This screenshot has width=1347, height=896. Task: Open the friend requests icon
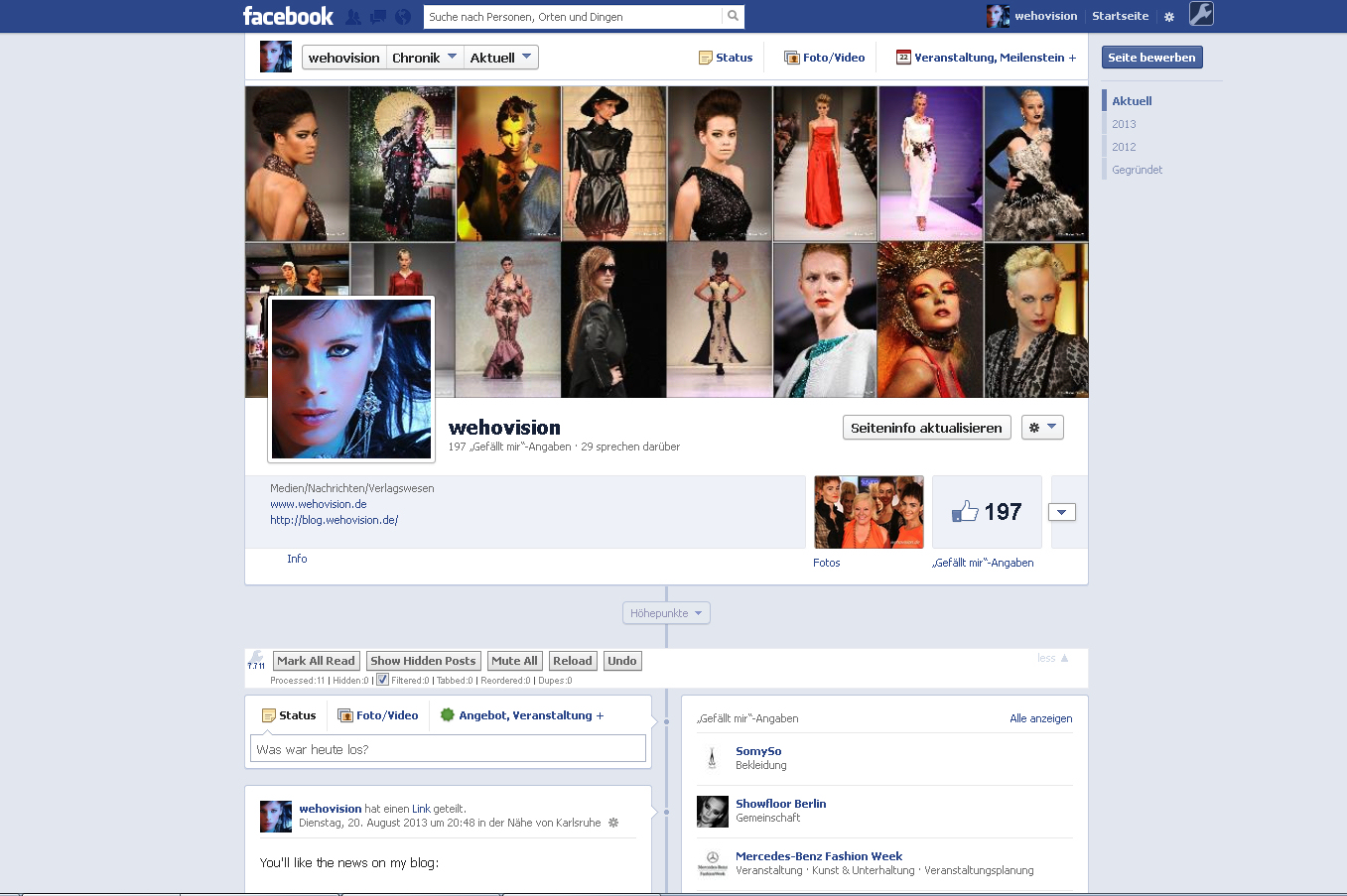[x=353, y=17]
